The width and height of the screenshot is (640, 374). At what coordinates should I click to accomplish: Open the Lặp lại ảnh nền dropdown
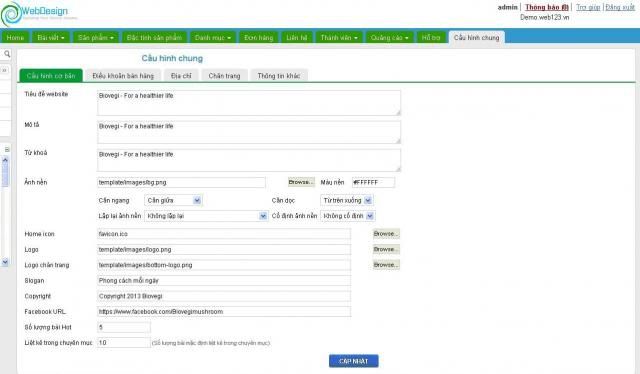click(206, 216)
